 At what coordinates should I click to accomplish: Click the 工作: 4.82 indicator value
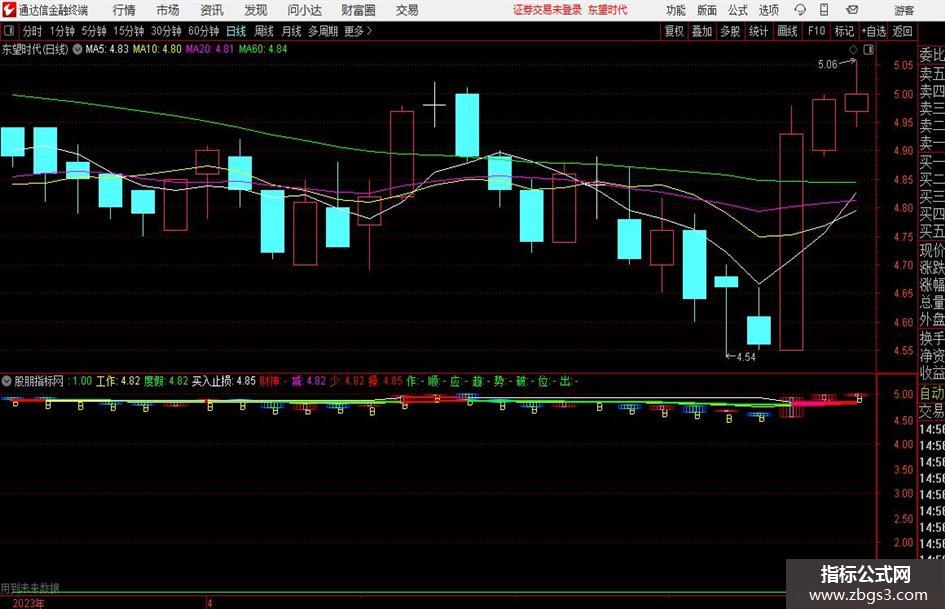click(x=118, y=381)
